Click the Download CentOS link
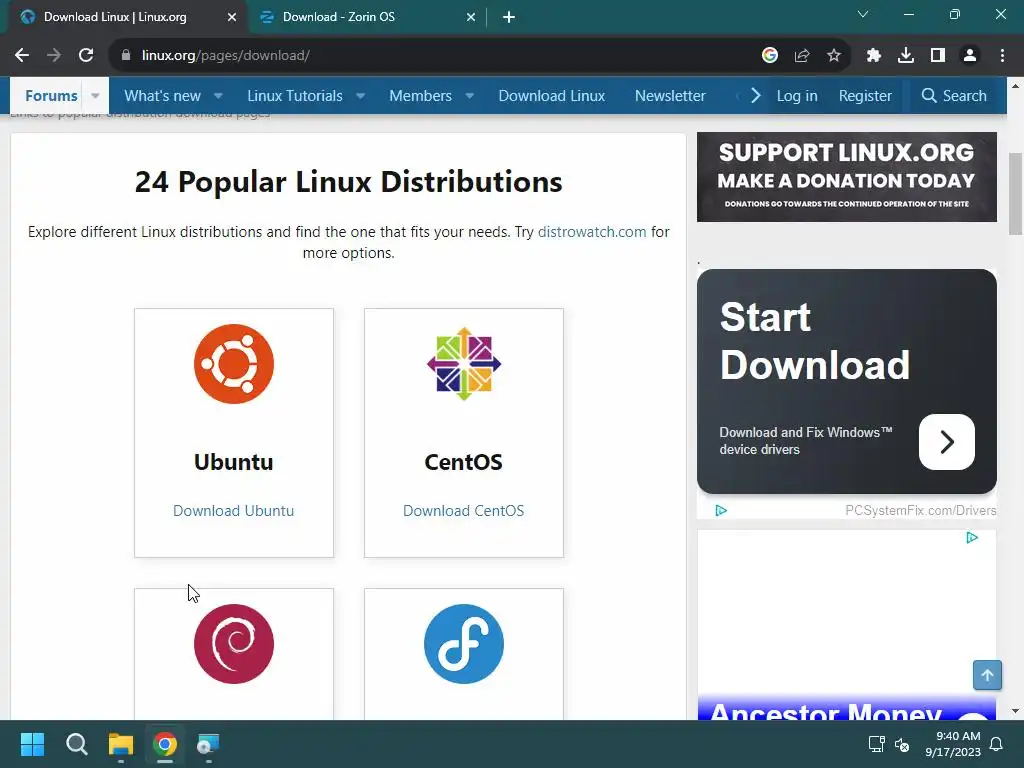 (x=464, y=511)
